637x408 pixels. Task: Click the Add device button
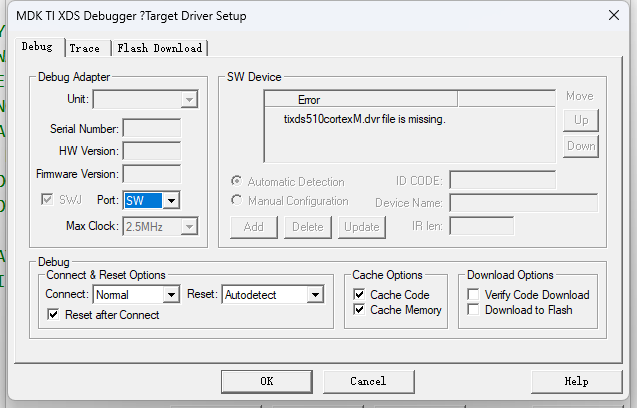click(254, 227)
